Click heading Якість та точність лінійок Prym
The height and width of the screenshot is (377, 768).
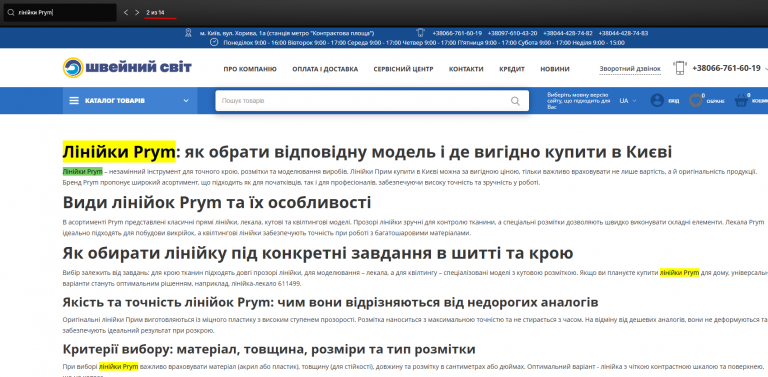click(331, 302)
